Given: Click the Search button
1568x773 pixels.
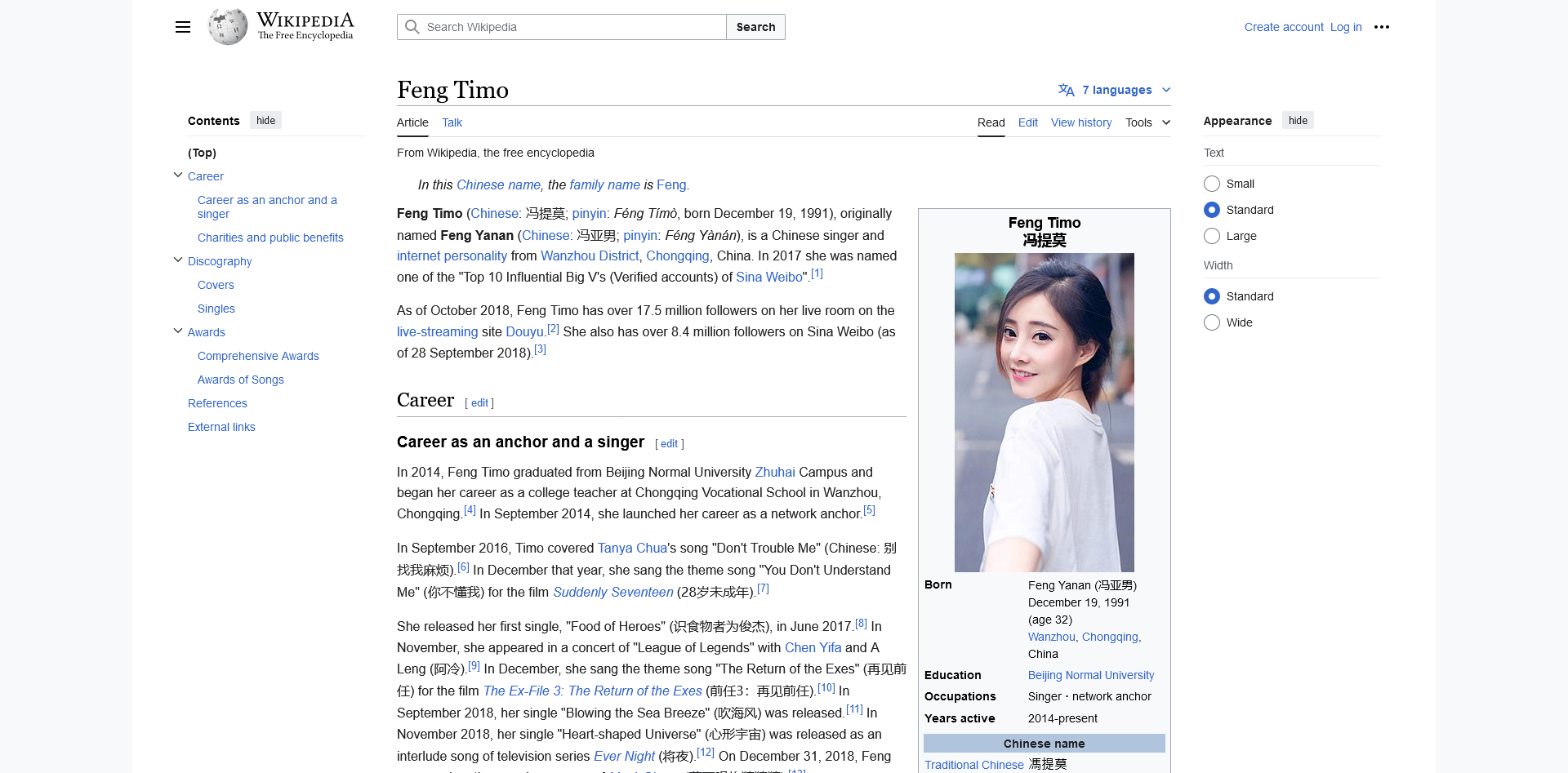Looking at the screenshot, I should point(755,27).
